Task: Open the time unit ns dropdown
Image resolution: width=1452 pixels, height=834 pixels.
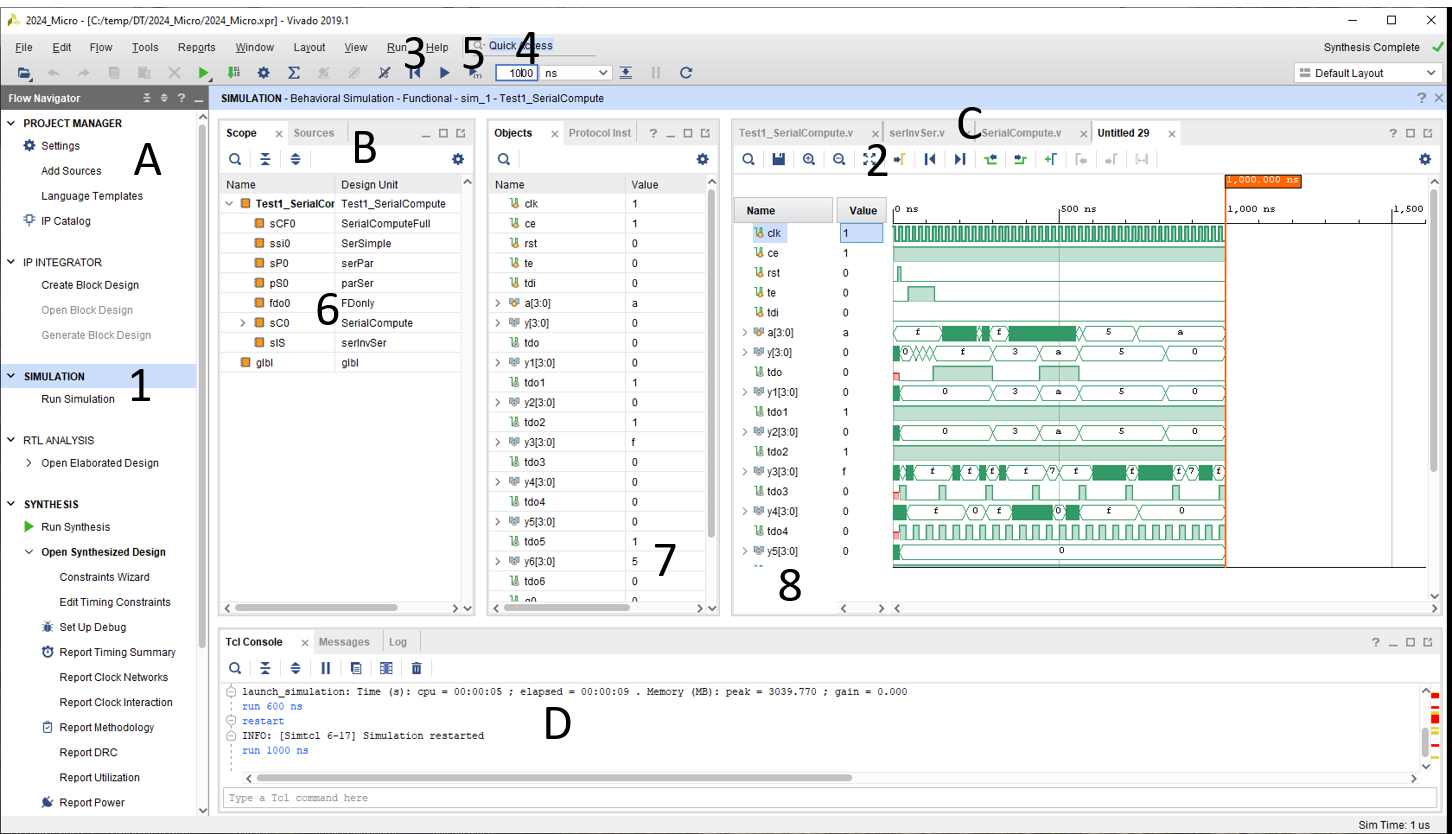Action: coord(576,73)
